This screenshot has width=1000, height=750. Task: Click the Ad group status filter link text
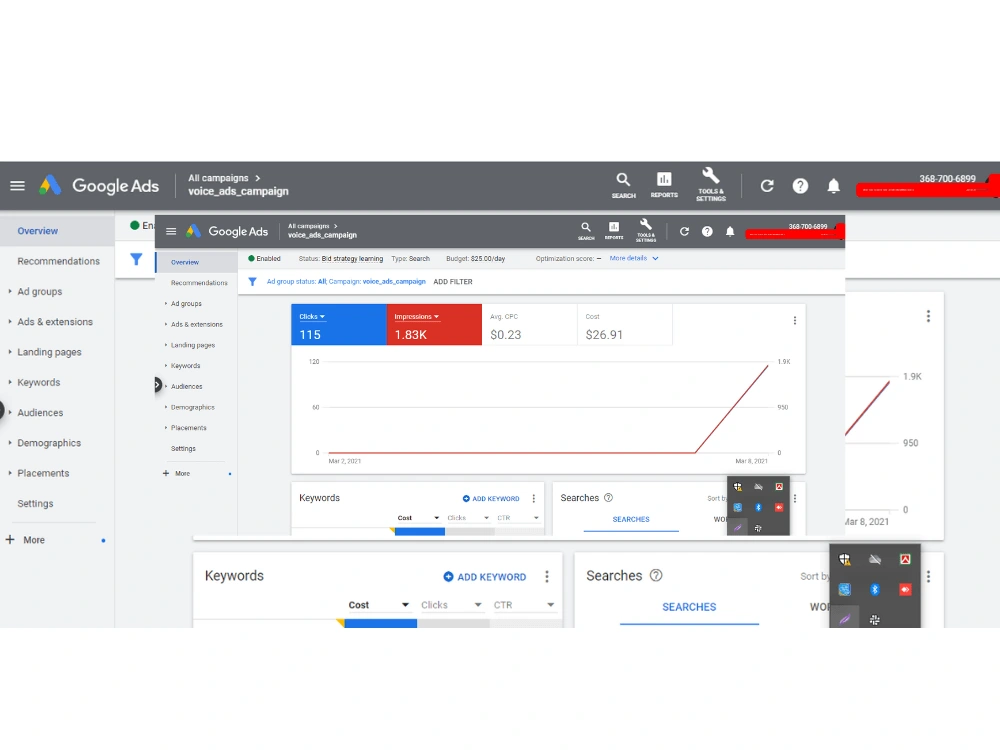pyautogui.click(x=346, y=281)
